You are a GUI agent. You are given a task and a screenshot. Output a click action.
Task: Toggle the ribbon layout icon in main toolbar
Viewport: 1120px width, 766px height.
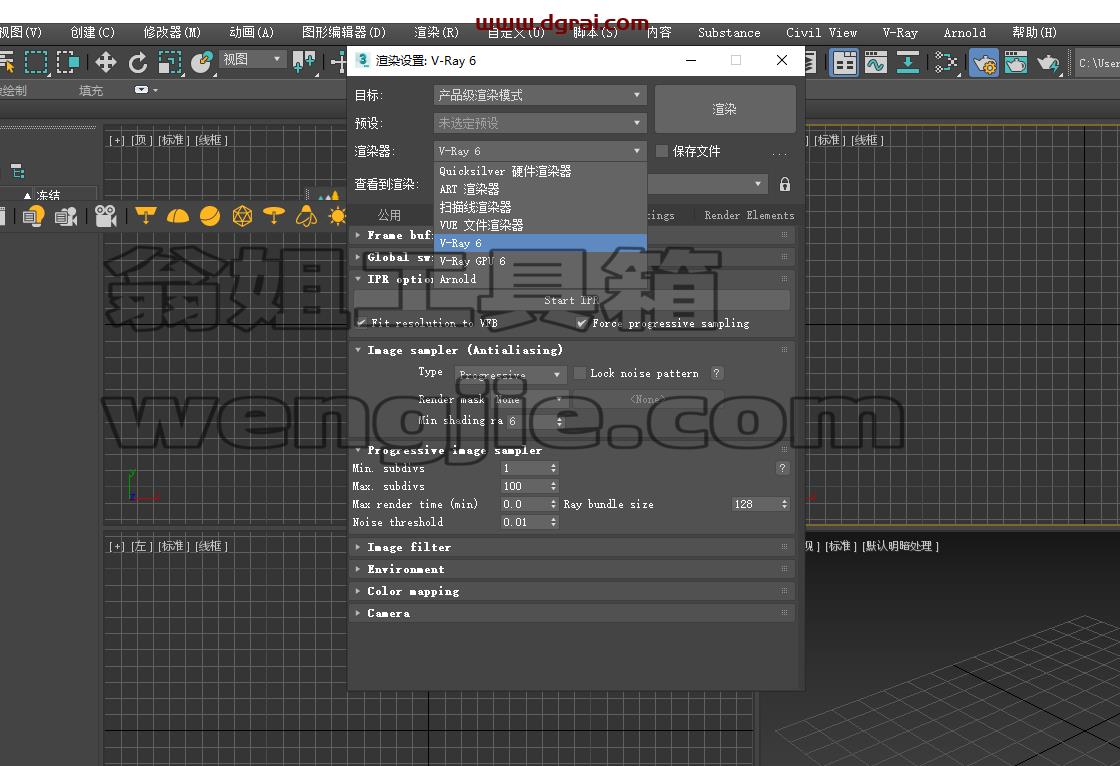pos(844,63)
